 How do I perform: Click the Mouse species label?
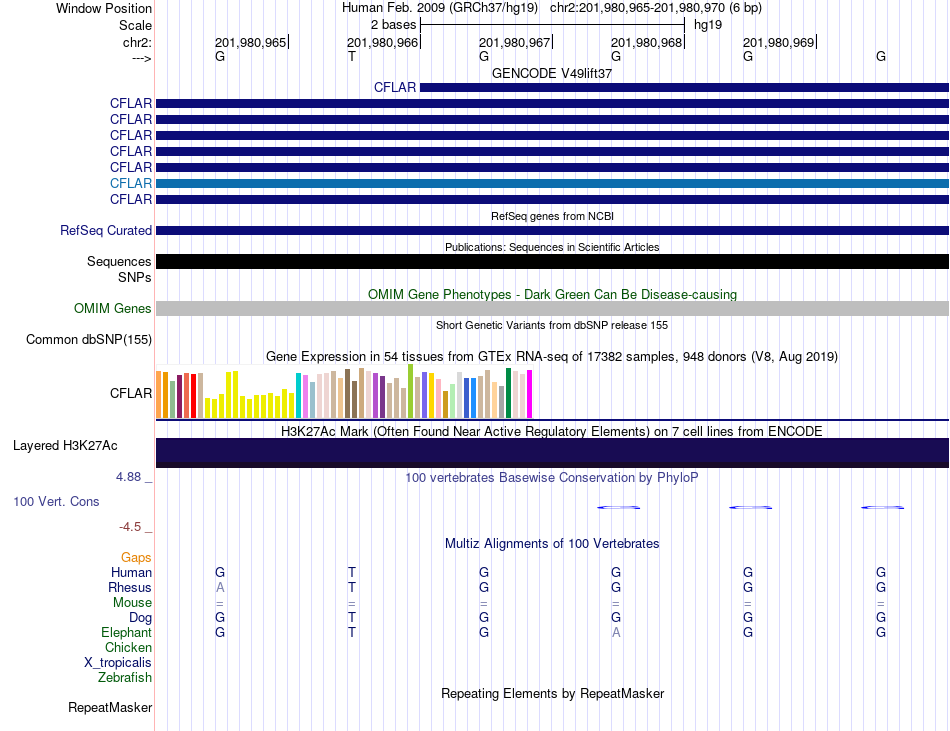click(x=133, y=603)
